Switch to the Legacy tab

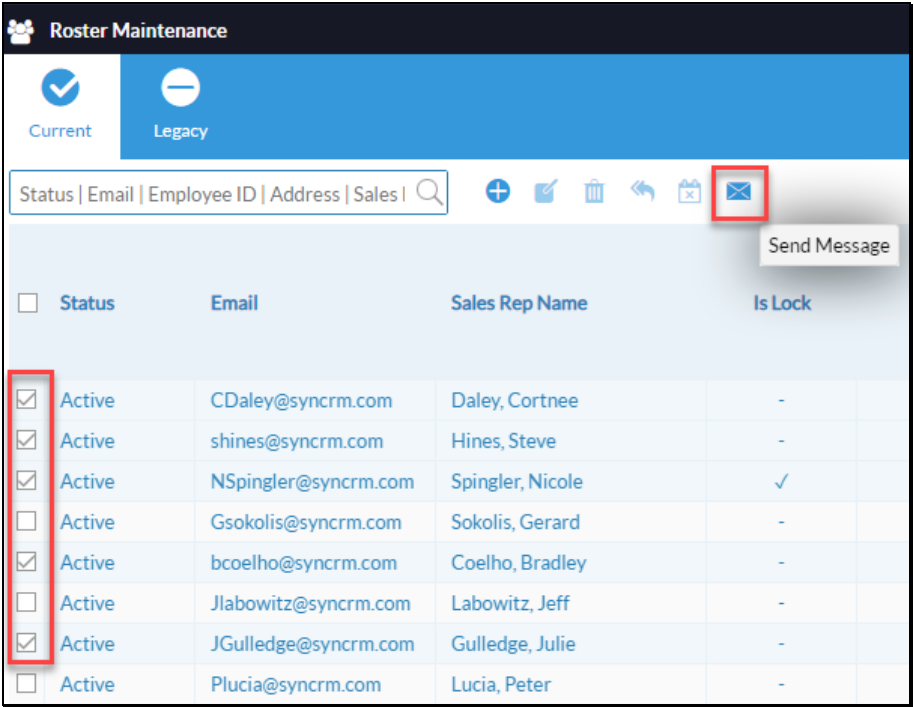(x=181, y=105)
